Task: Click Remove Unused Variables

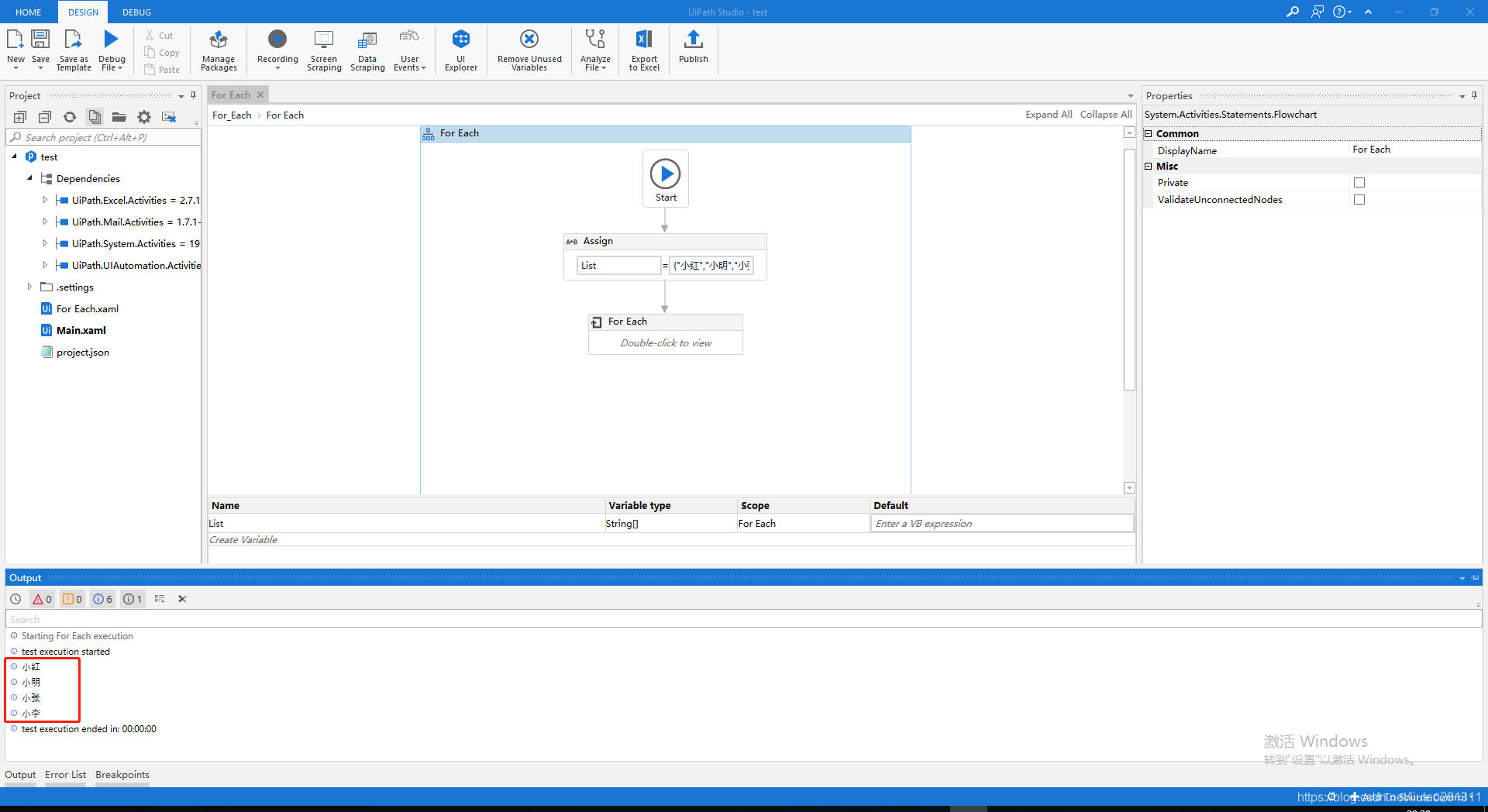Action: [529, 50]
